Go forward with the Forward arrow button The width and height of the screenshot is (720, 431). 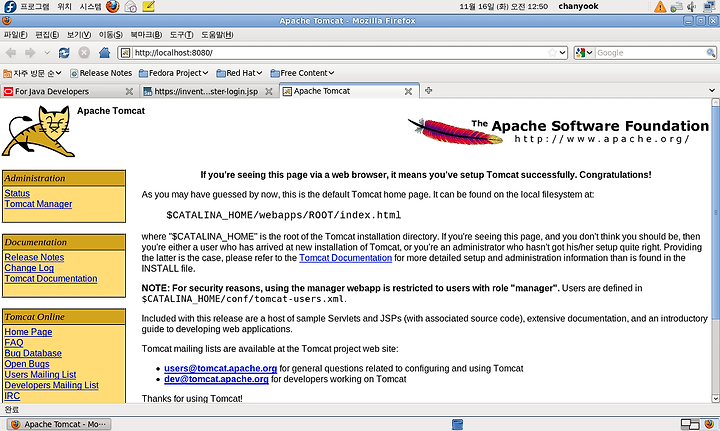(30, 53)
